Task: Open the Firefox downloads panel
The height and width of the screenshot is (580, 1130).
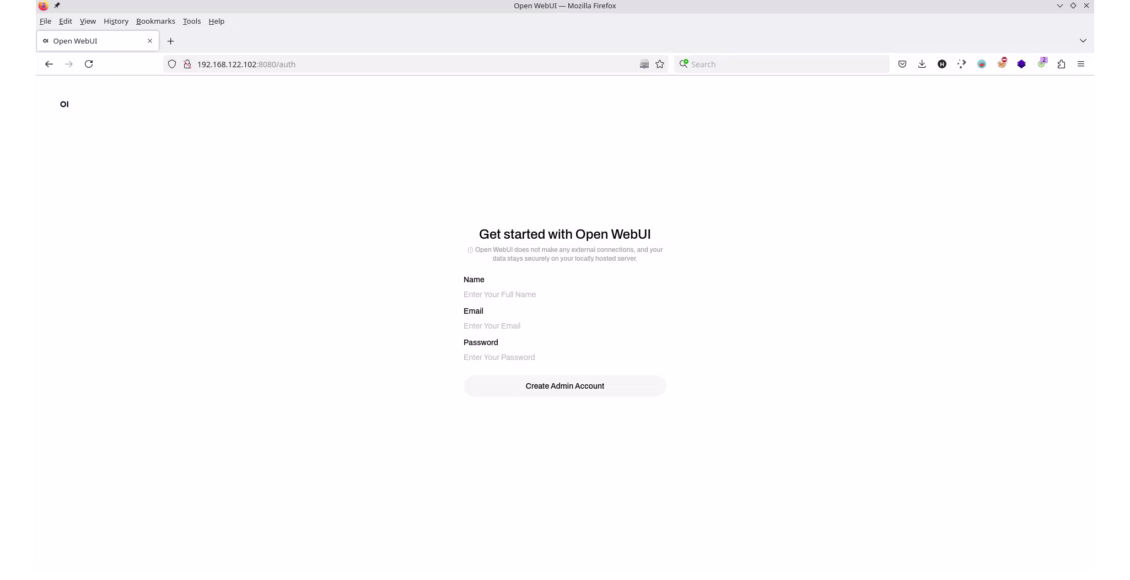Action: point(922,64)
